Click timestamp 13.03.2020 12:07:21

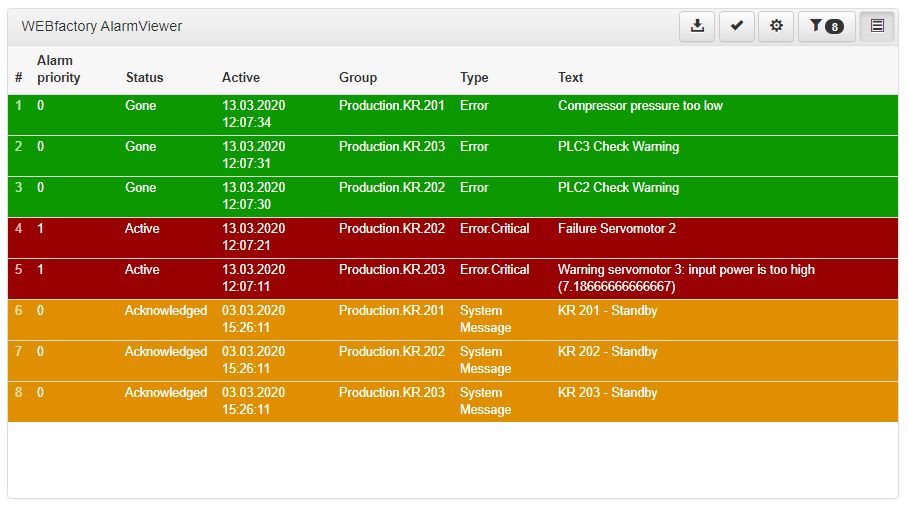pyautogui.click(x=254, y=237)
